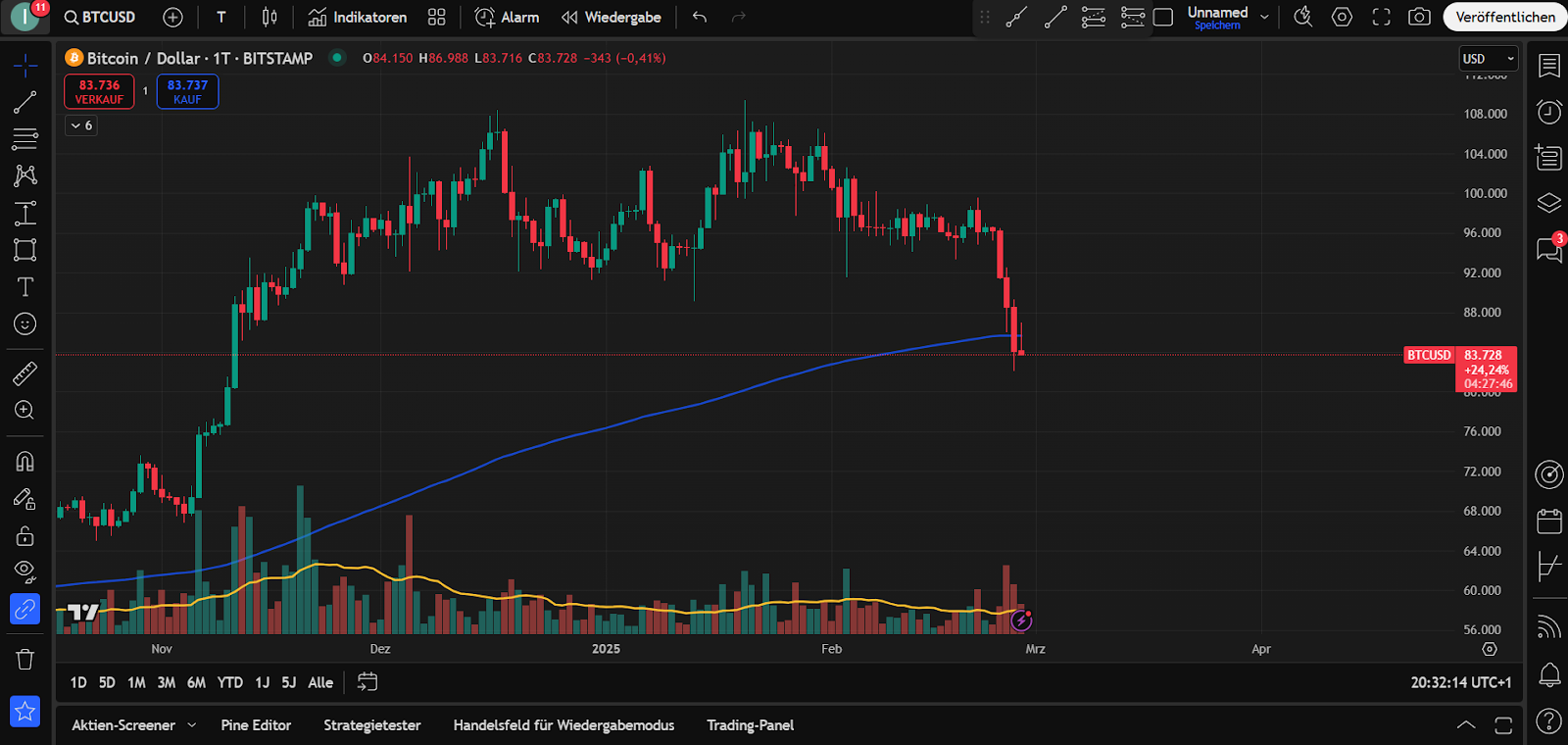Remove drawings with the trash icon

[25, 659]
